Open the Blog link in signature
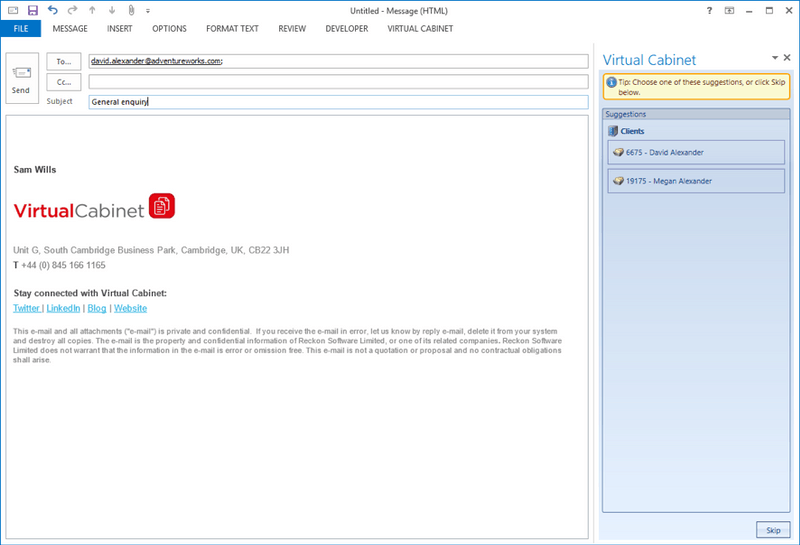 pos(97,308)
